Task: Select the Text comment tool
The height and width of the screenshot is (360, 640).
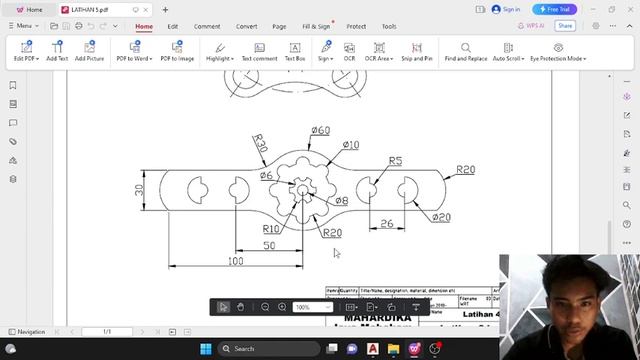Action: 260,51
